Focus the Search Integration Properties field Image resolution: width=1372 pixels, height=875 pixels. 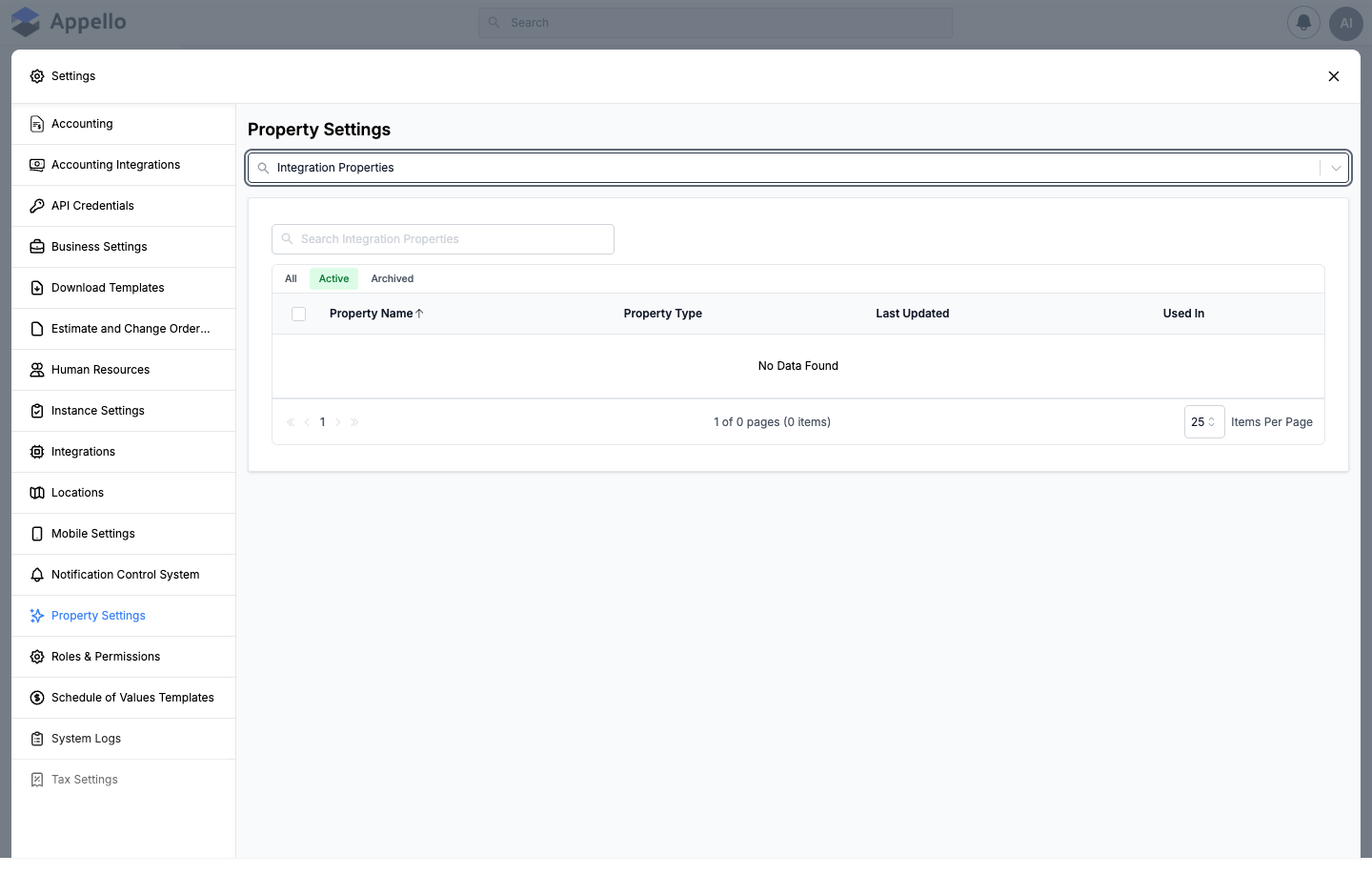point(443,239)
